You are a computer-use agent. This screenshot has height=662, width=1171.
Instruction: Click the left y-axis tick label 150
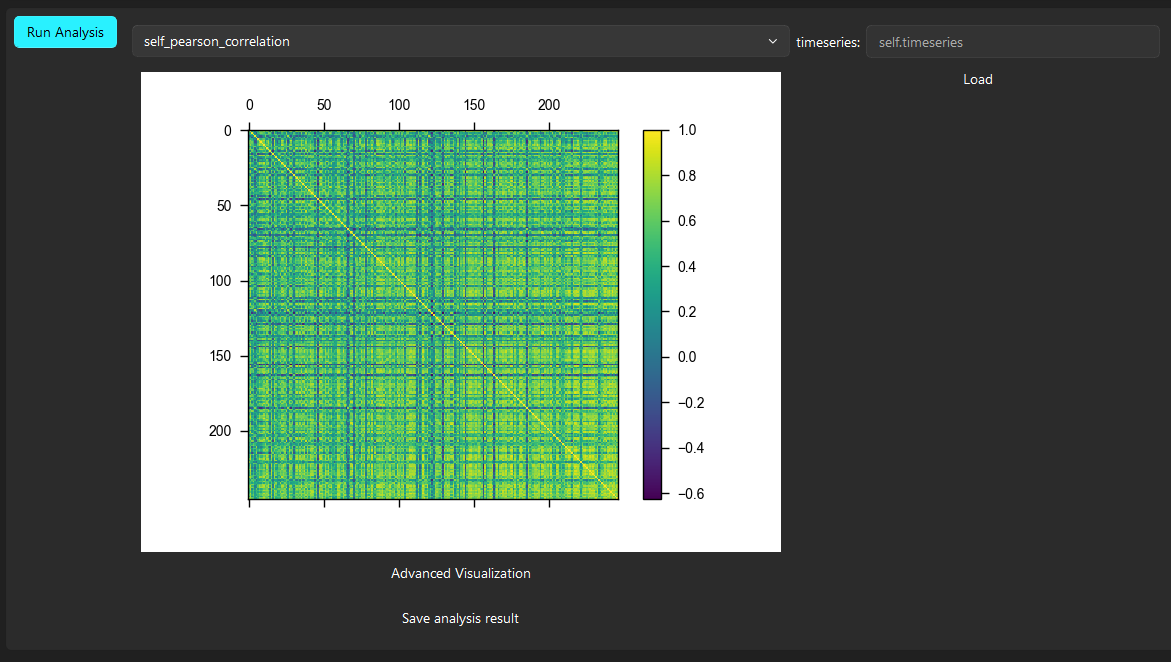pyautogui.click(x=219, y=356)
